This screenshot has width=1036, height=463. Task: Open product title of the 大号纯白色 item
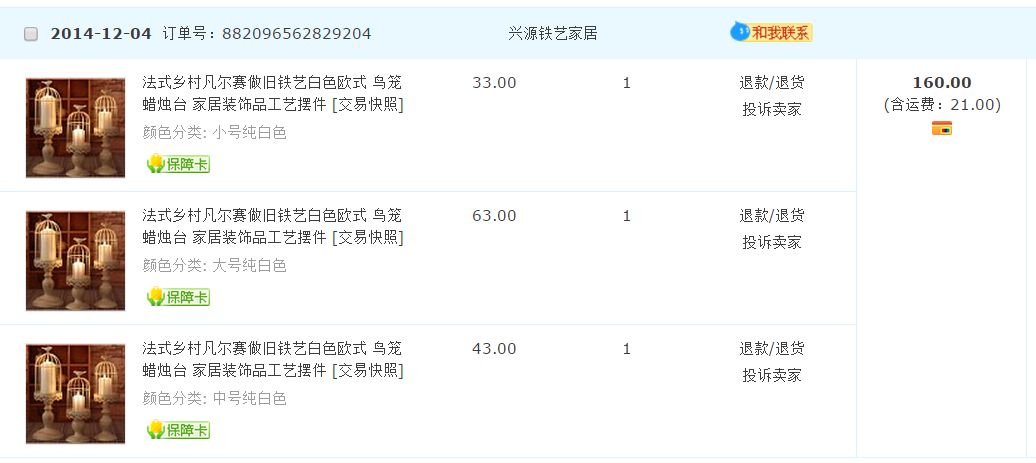271,226
